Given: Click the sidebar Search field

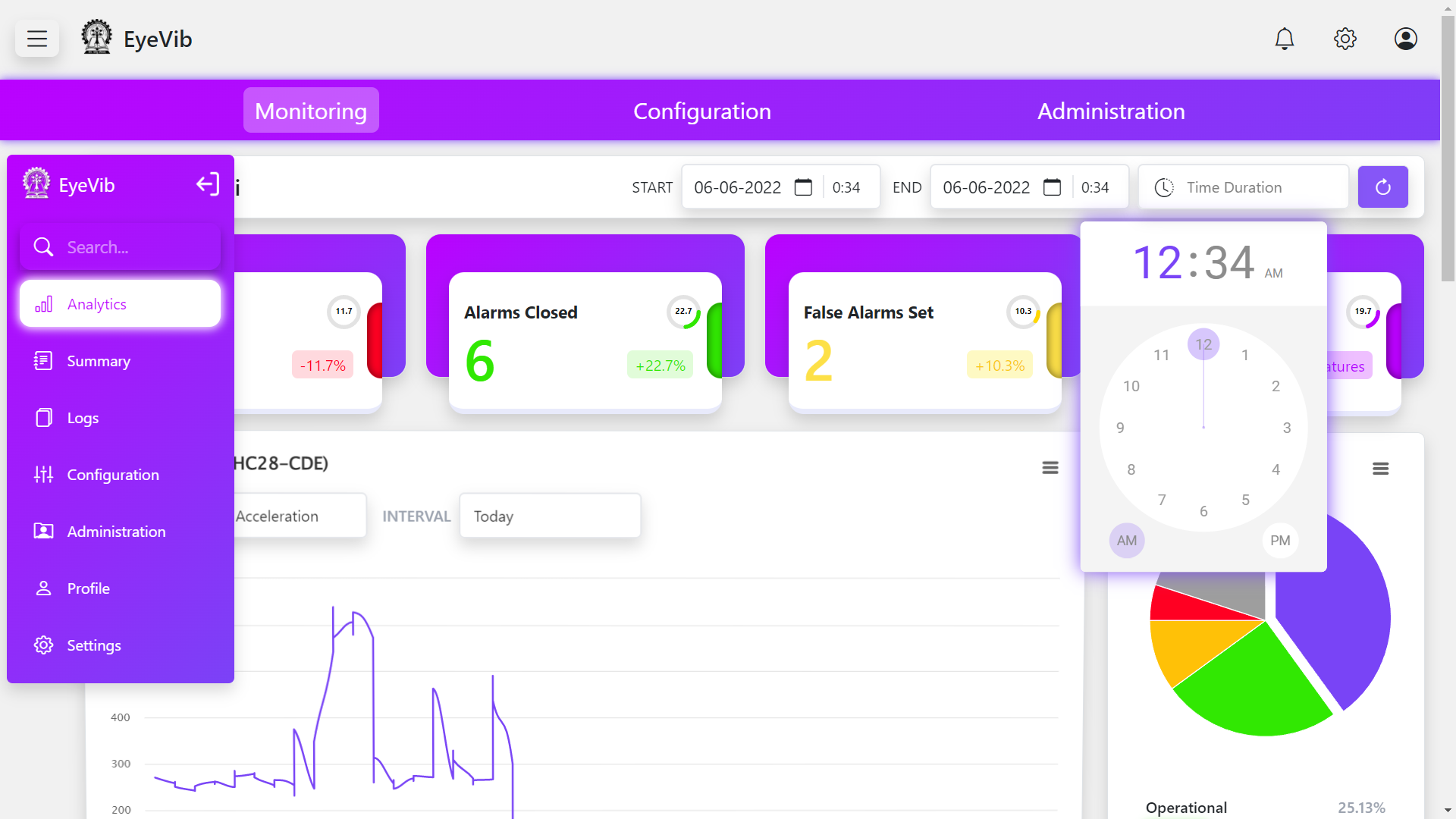Looking at the screenshot, I should (x=121, y=247).
